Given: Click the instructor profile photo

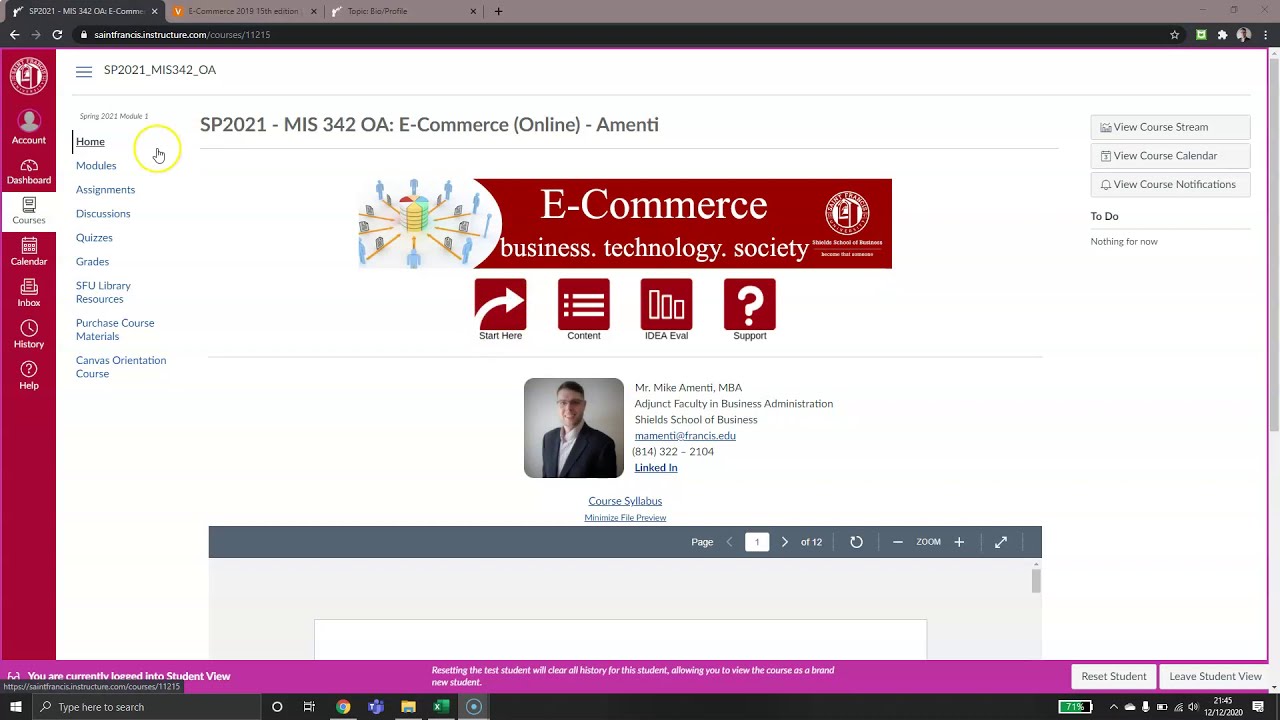Looking at the screenshot, I should [574, 428].
